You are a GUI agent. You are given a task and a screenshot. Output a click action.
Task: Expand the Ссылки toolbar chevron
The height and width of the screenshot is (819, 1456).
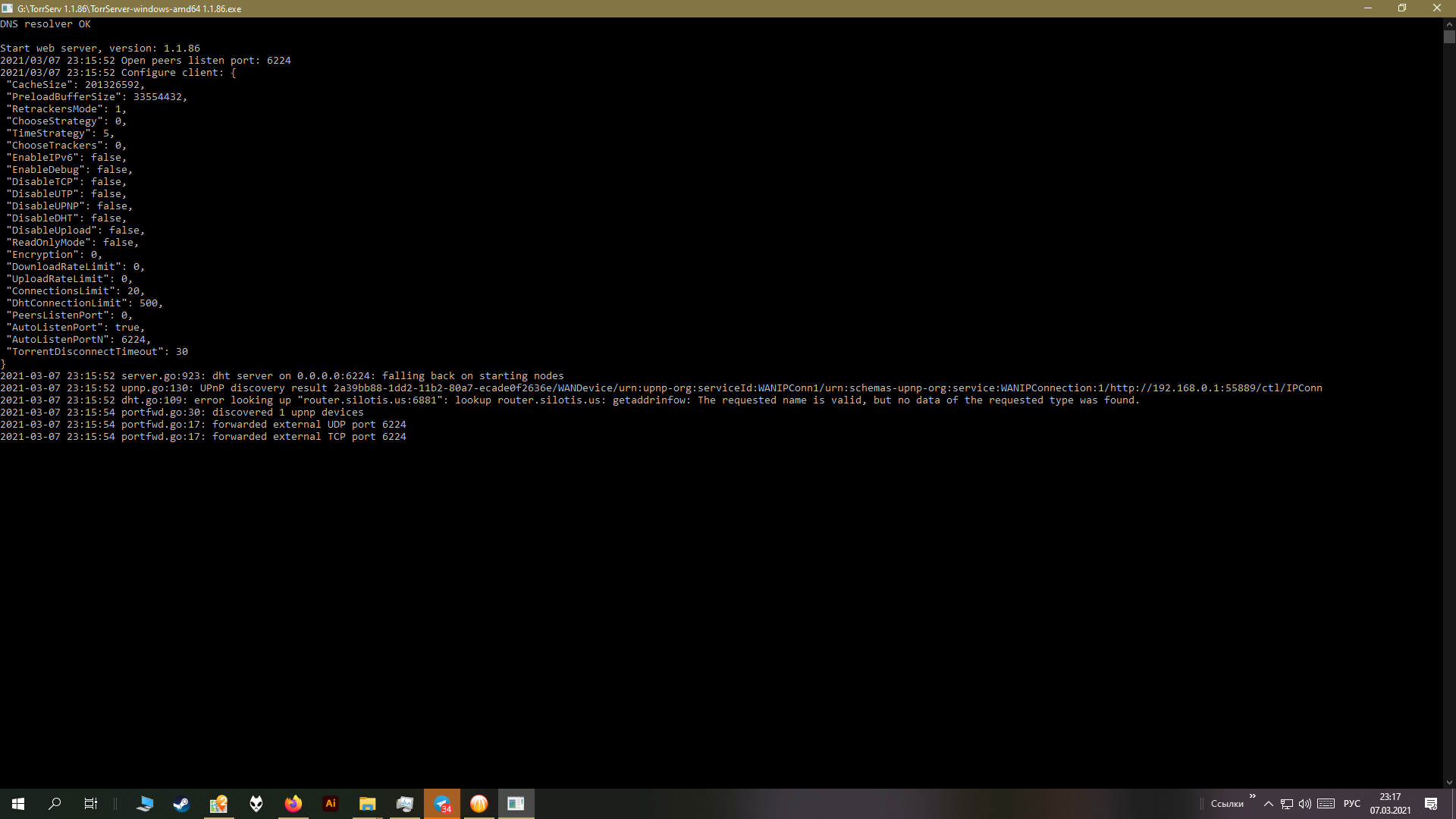click(1253, 796)
